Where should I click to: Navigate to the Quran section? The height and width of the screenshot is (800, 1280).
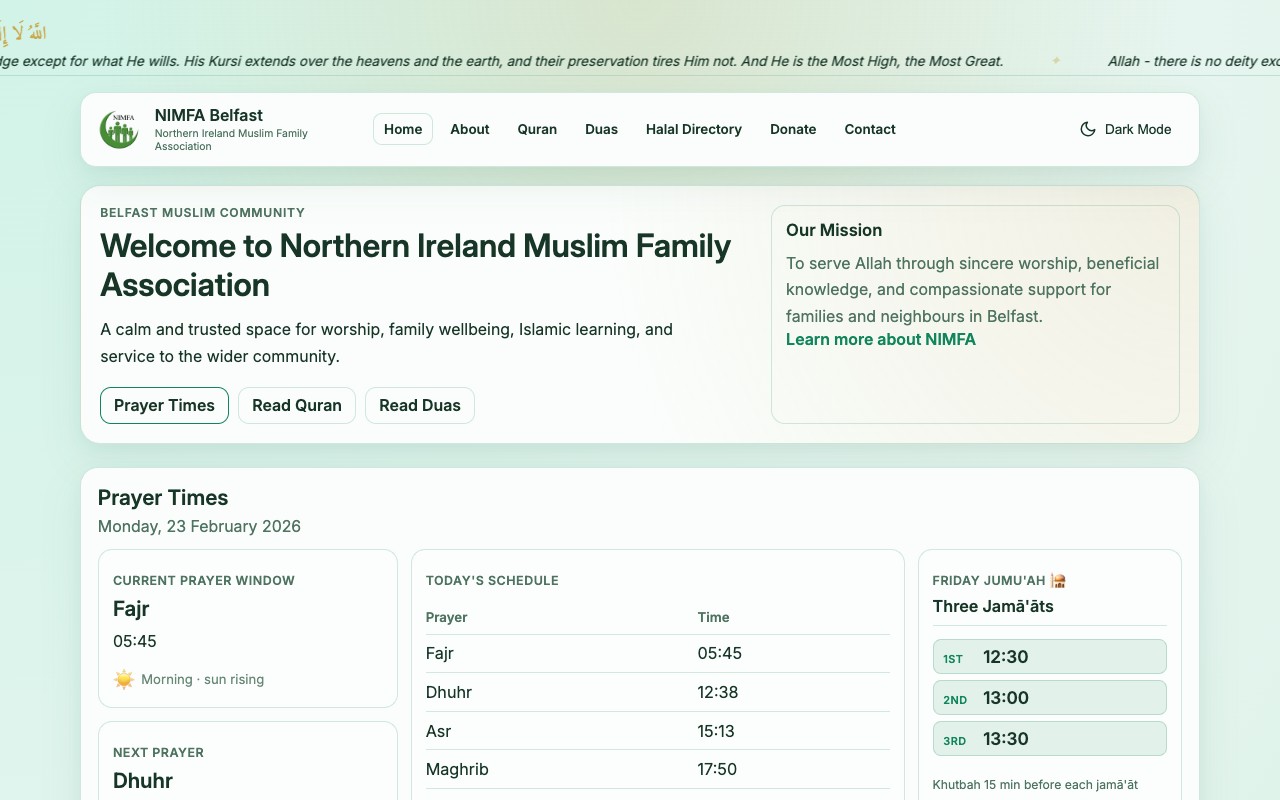click(x=537, y=129)
